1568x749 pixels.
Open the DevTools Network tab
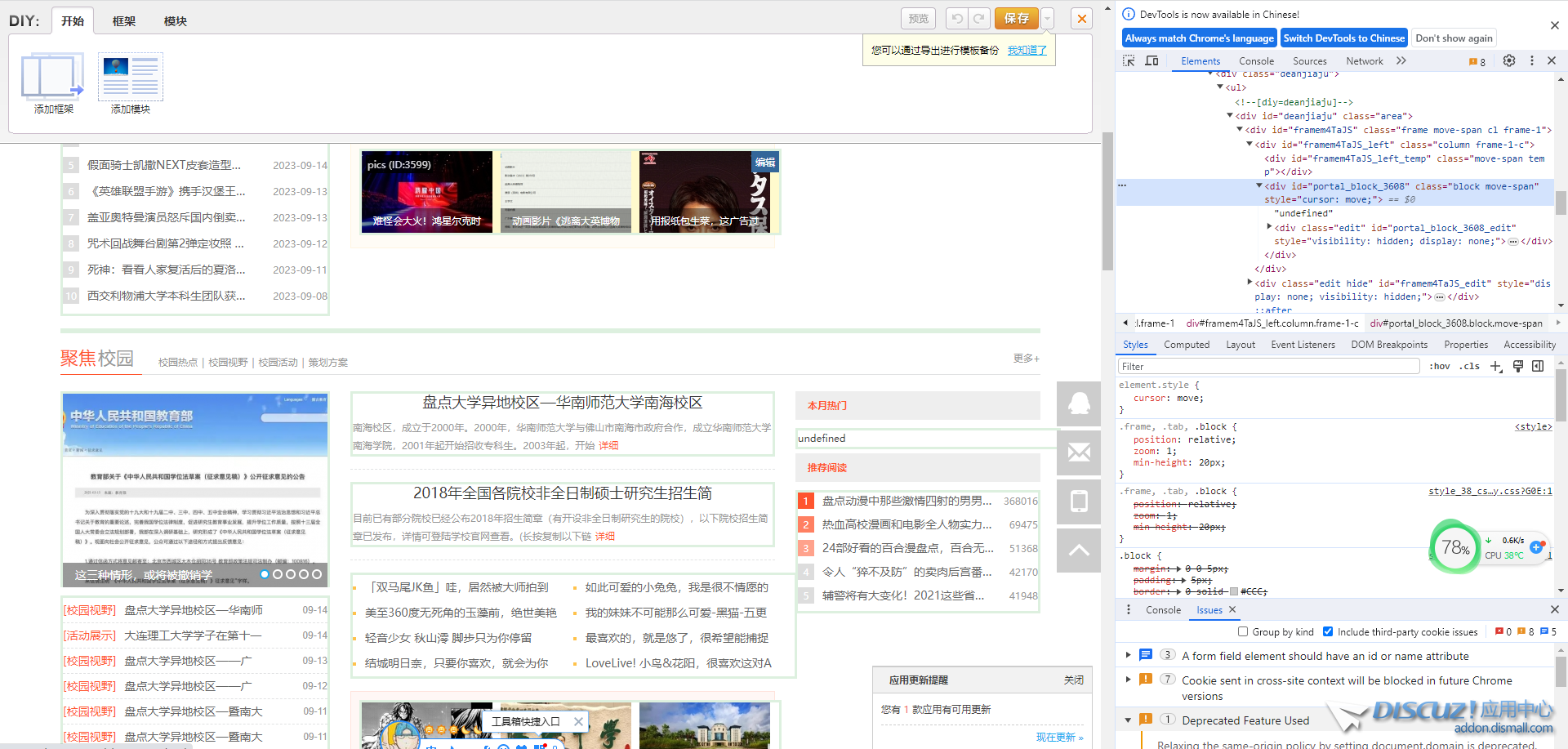point(1364,61)
